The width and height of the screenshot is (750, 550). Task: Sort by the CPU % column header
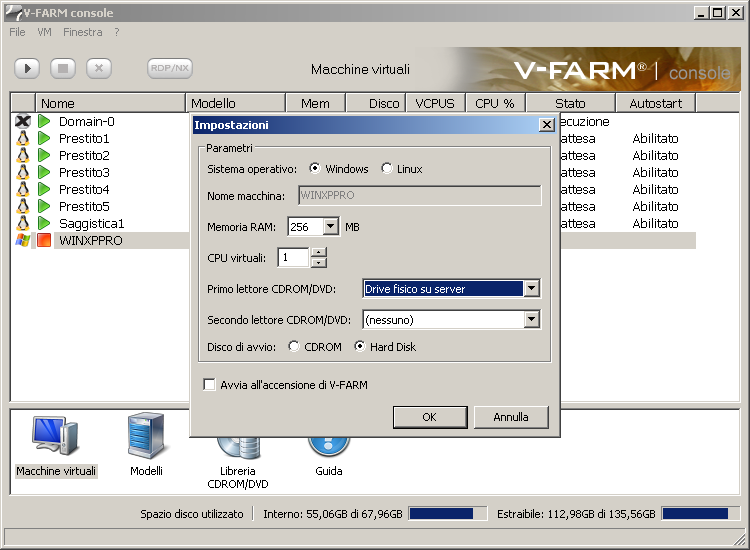495,103
